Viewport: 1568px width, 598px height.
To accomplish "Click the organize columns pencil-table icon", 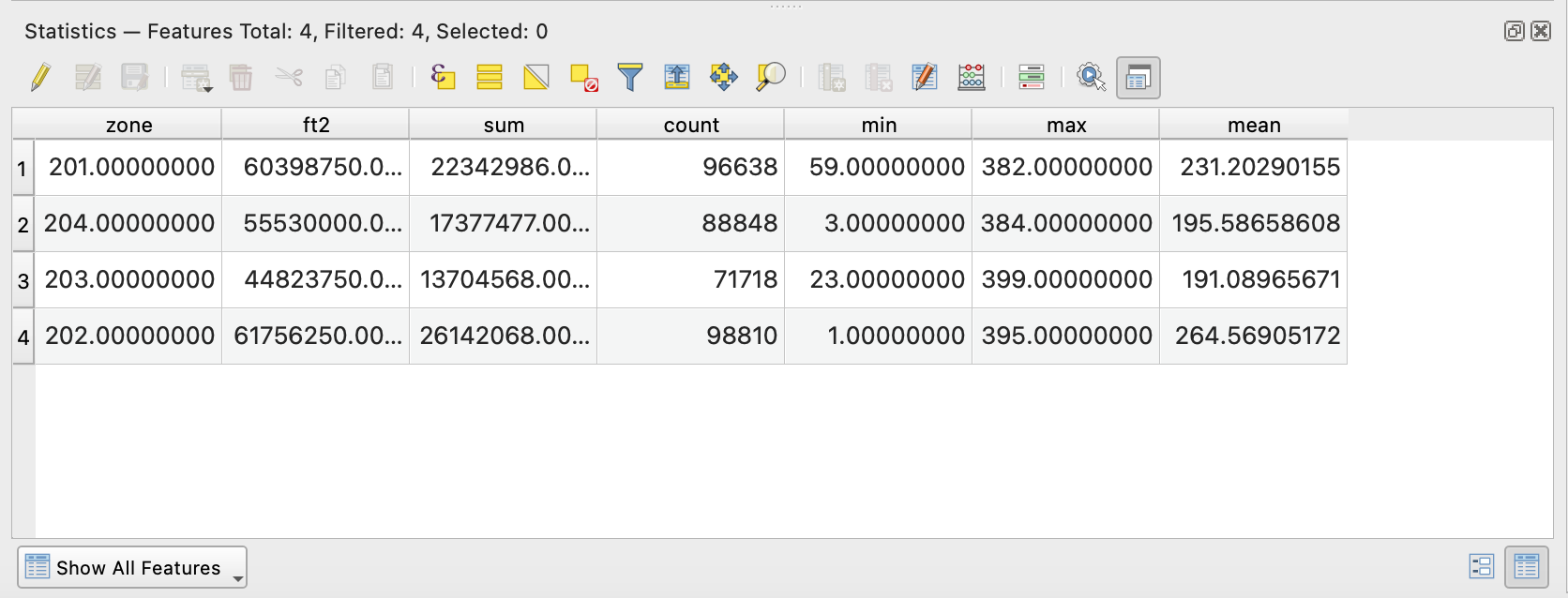I will click(925, 77).
